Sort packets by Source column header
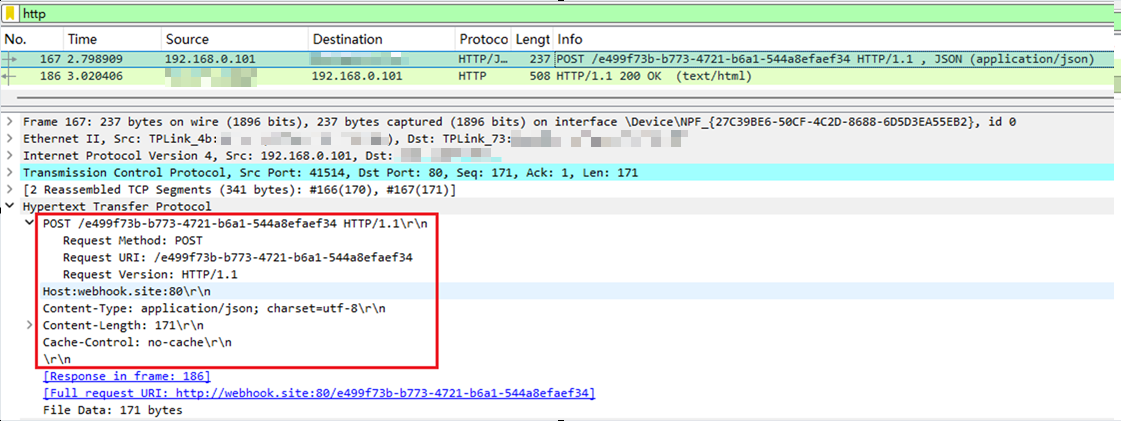Viewport: 1121px width, 421px height. click(235, 39)
